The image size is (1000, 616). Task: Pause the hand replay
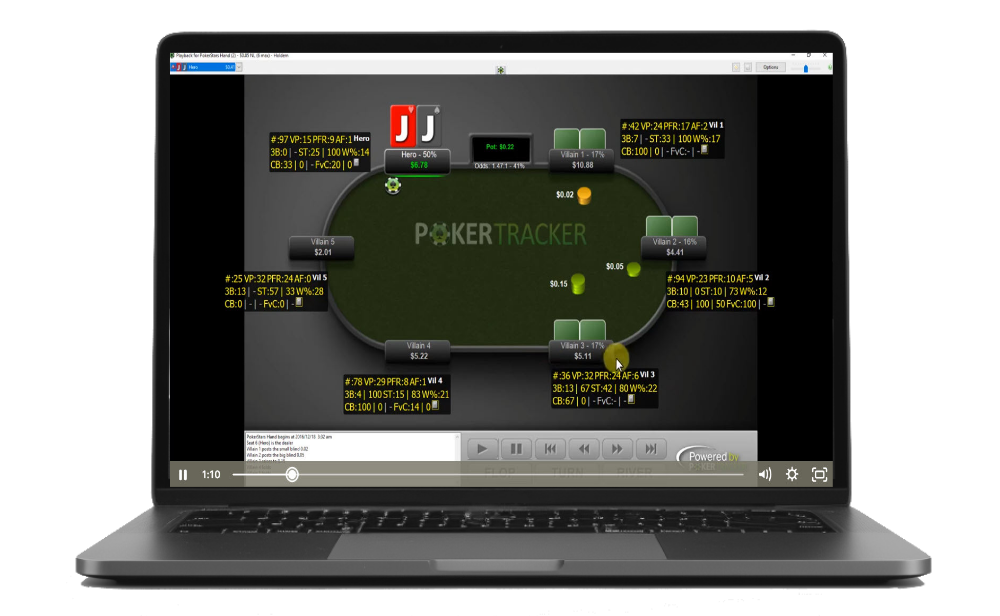point(515,449)
